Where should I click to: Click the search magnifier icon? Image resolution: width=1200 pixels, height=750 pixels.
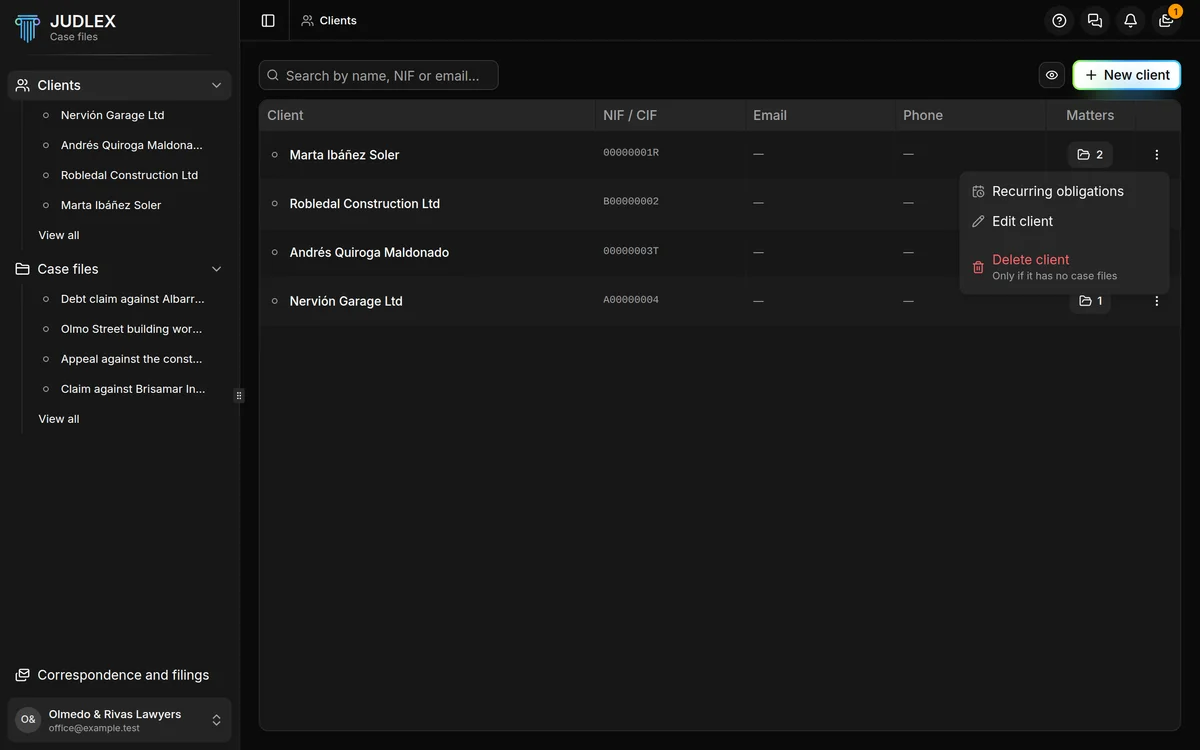pyautogui.click(x=273, y=75)
